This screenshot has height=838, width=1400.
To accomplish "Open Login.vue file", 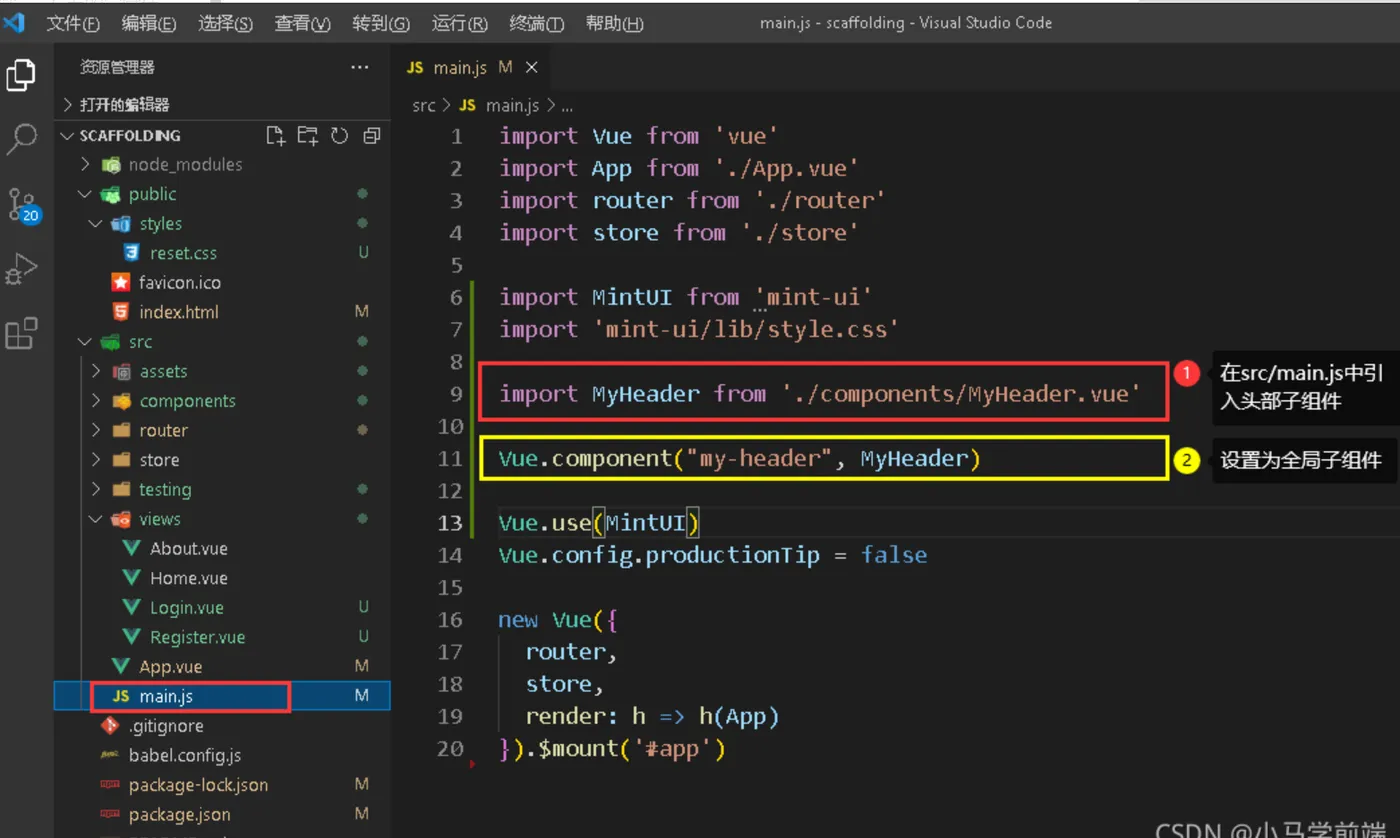I will (187, 607).
